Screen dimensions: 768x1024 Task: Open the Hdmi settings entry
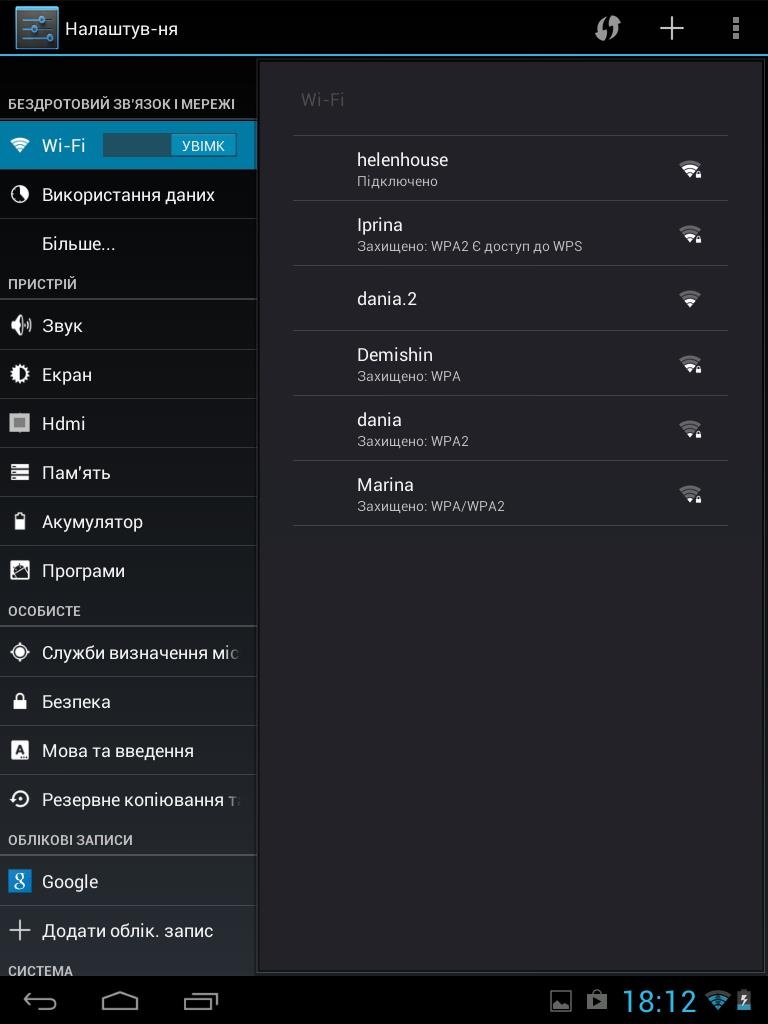(63, 424)
